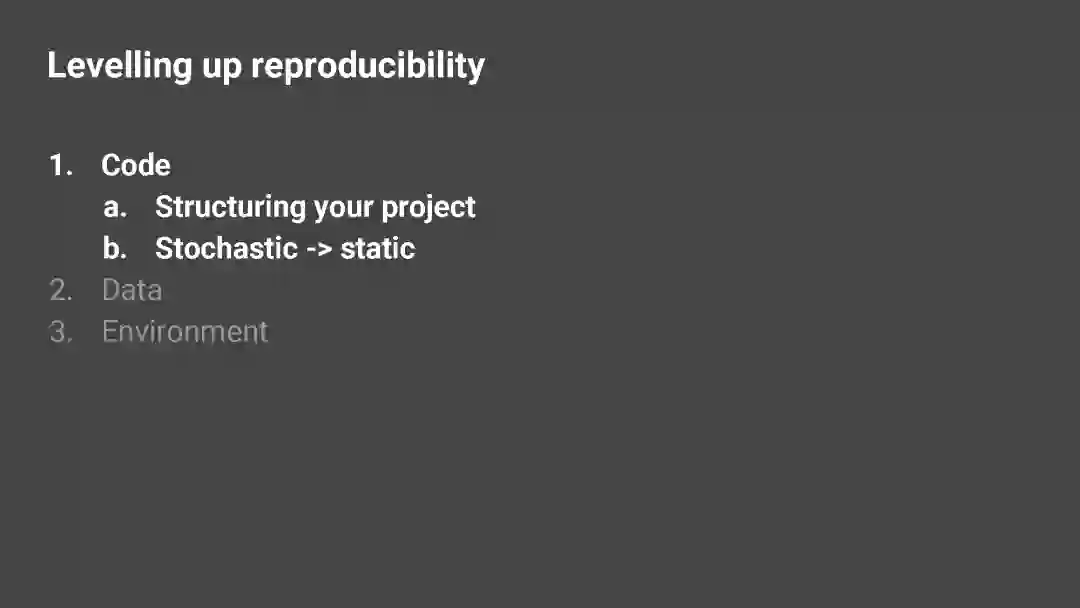Click the "Code" list item

click(136, 166)
